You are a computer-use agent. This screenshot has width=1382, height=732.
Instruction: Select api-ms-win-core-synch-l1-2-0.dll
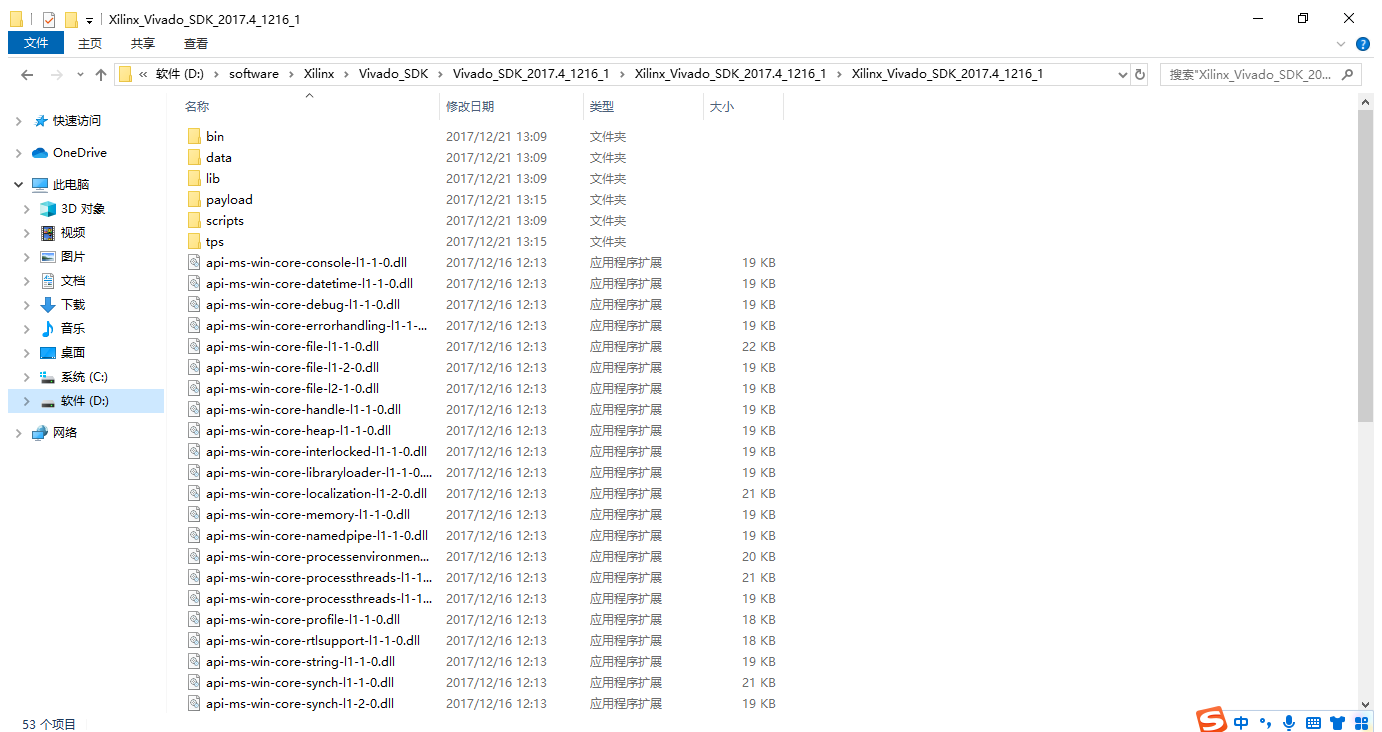(x=300, y=704)
